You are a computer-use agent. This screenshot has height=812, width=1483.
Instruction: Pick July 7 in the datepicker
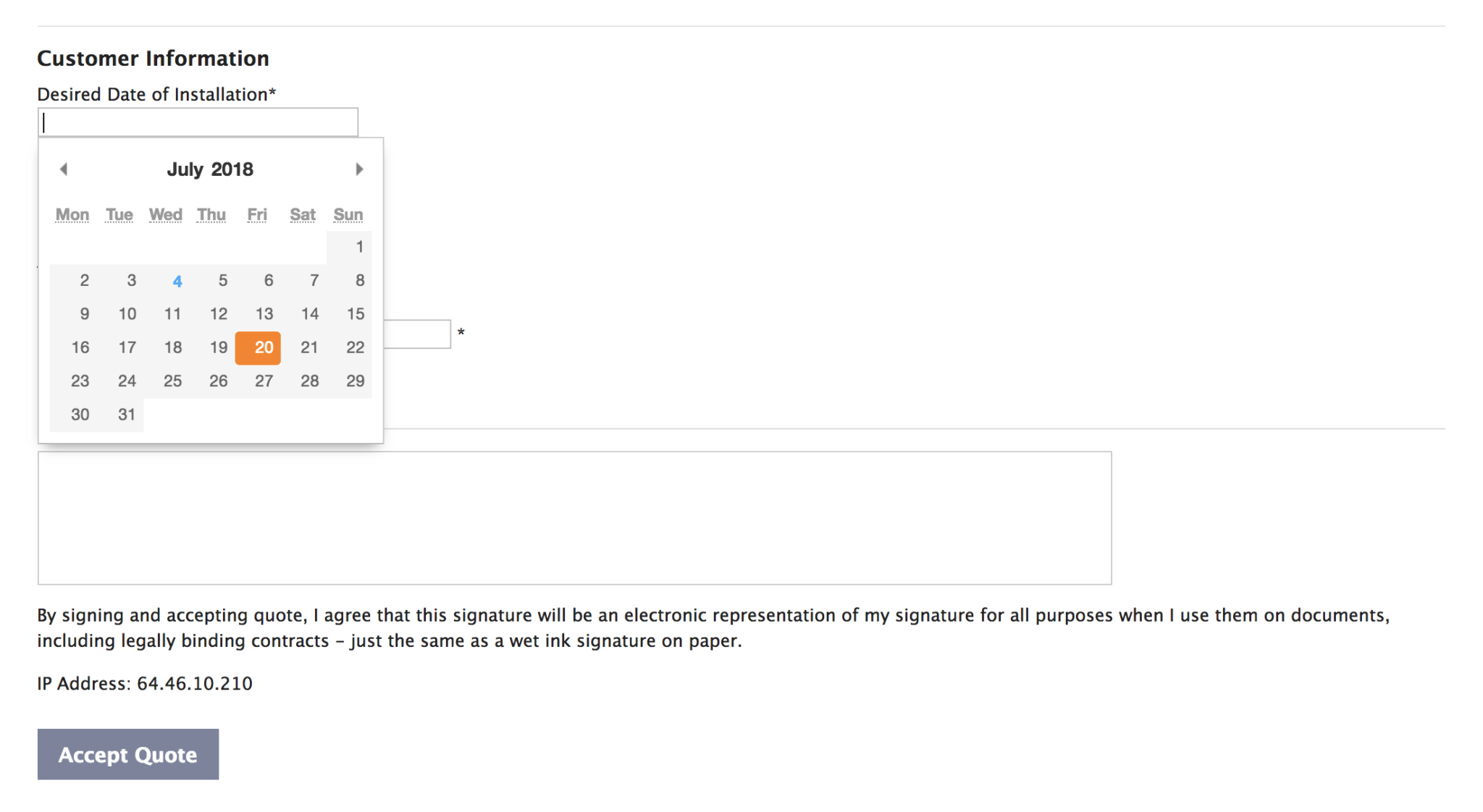[303, 281]
